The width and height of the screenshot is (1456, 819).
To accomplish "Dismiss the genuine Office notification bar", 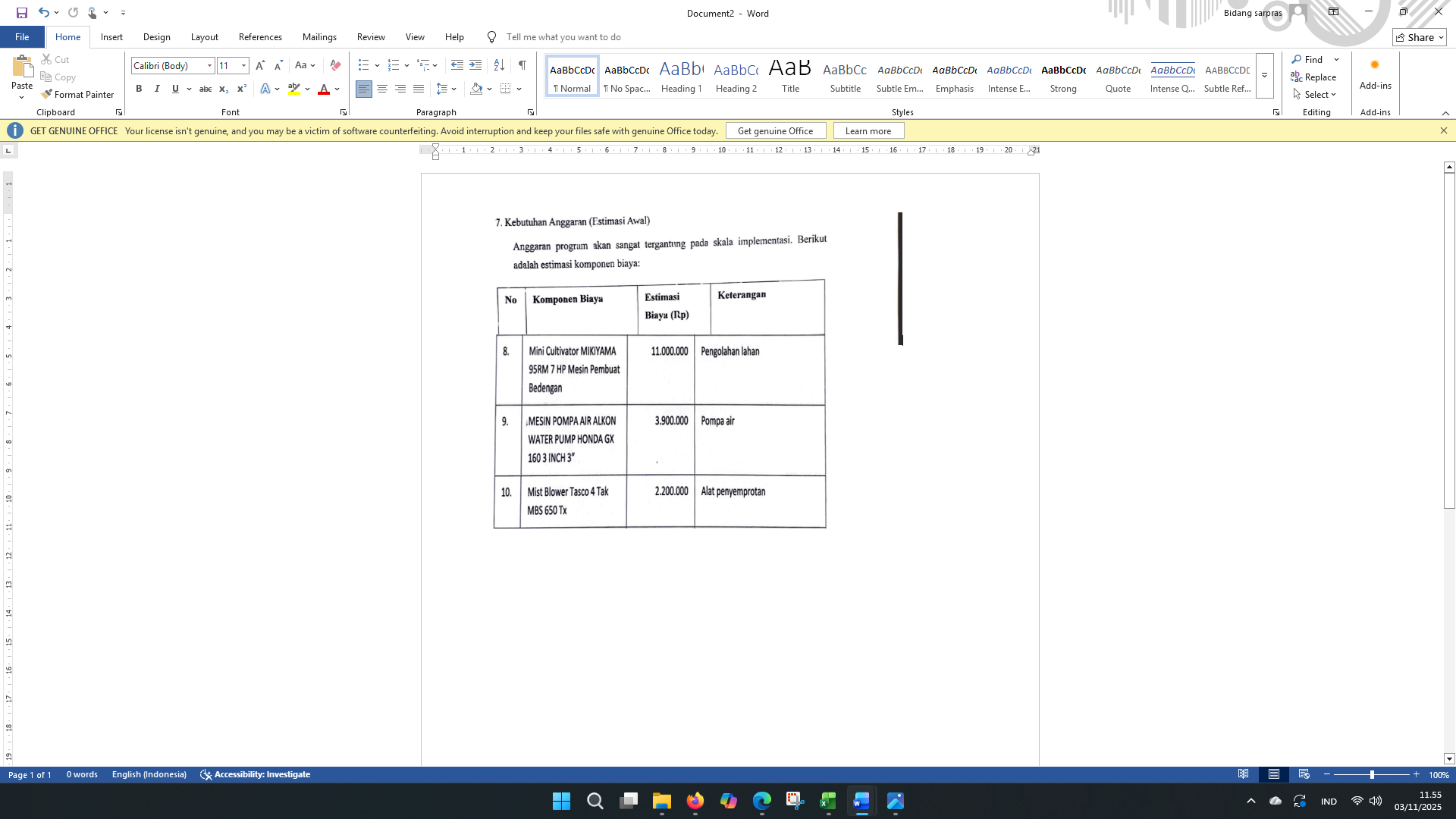I will 1444,131.
